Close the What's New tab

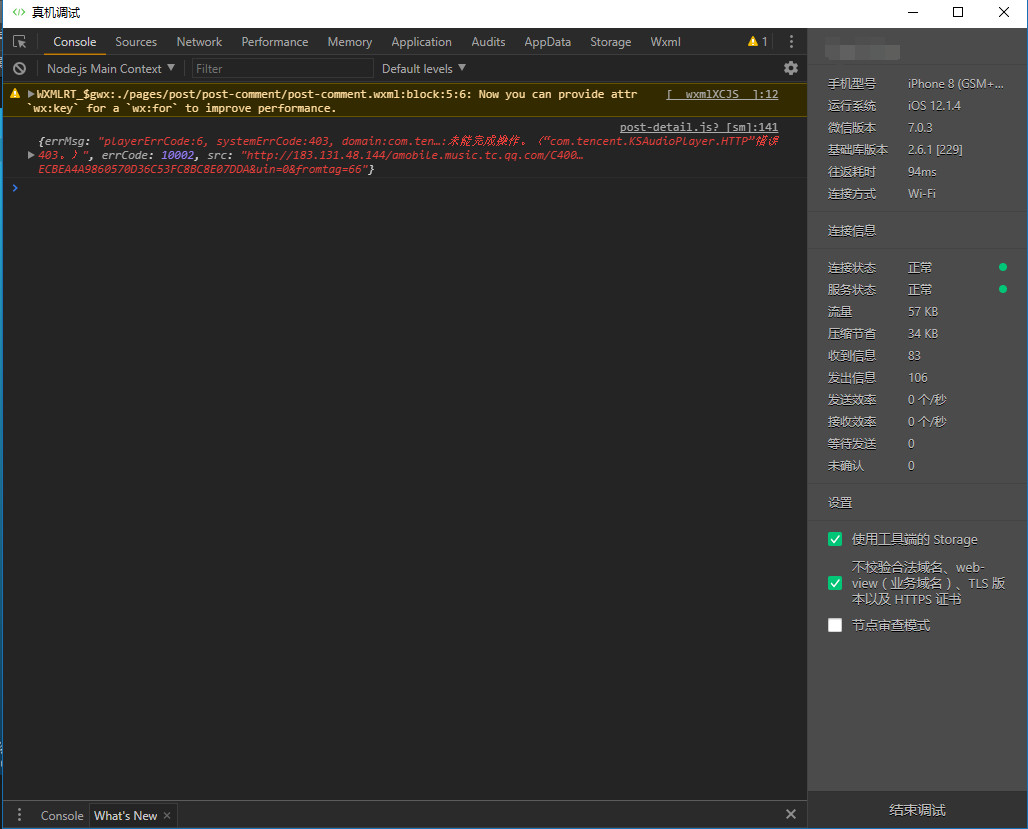(x=167, y=816)
